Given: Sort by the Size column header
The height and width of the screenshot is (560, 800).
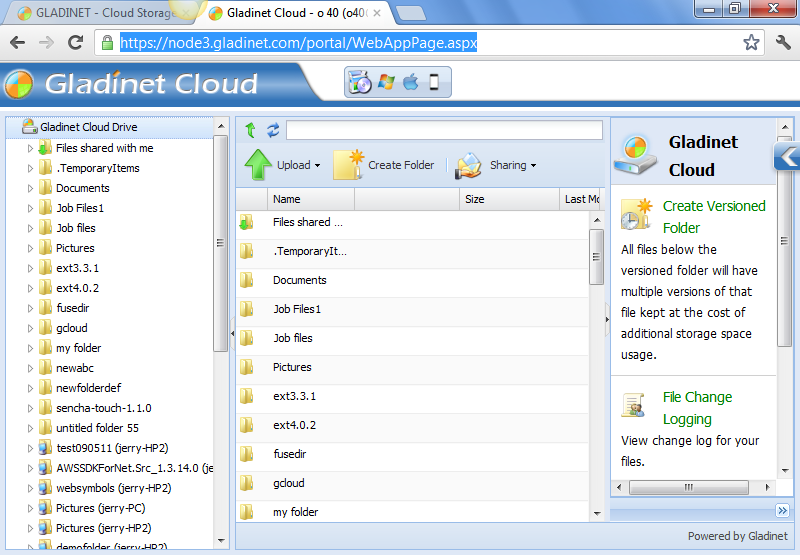Looking at the screenshot, I should click(509, 199).
